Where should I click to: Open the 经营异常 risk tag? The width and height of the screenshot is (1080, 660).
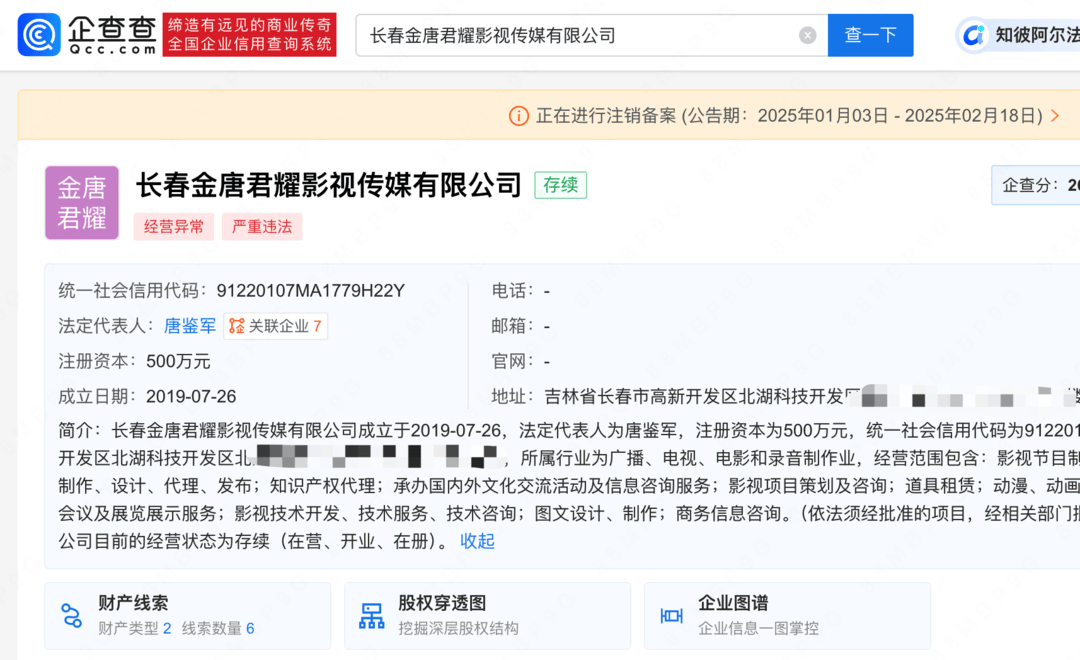click(174, 227)
